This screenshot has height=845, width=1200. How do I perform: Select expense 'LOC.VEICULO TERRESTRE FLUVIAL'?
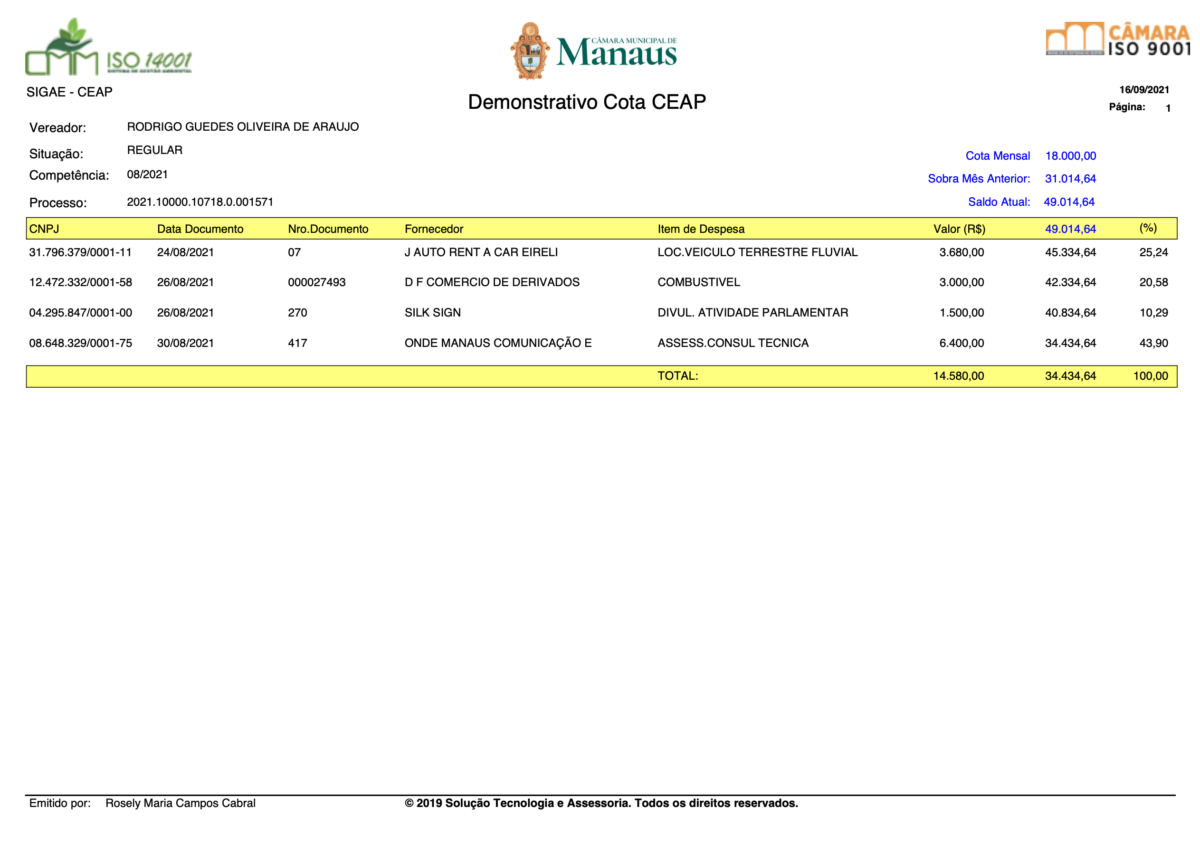click(758, 252)
